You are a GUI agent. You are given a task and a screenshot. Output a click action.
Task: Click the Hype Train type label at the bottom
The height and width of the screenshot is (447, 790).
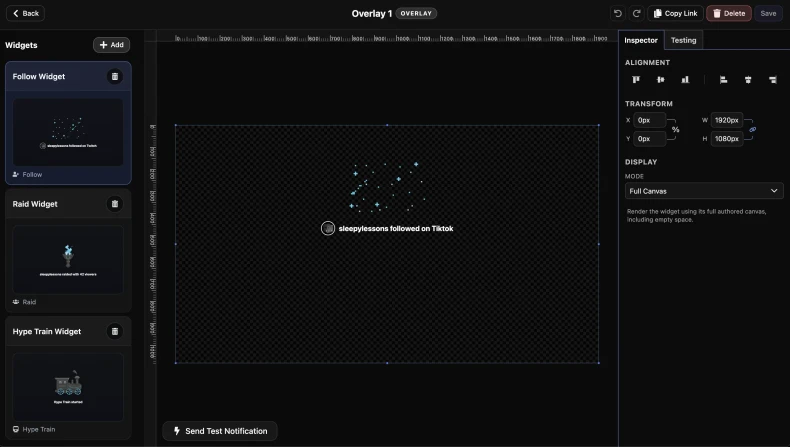pyautogui.click(x=39, y=429)
